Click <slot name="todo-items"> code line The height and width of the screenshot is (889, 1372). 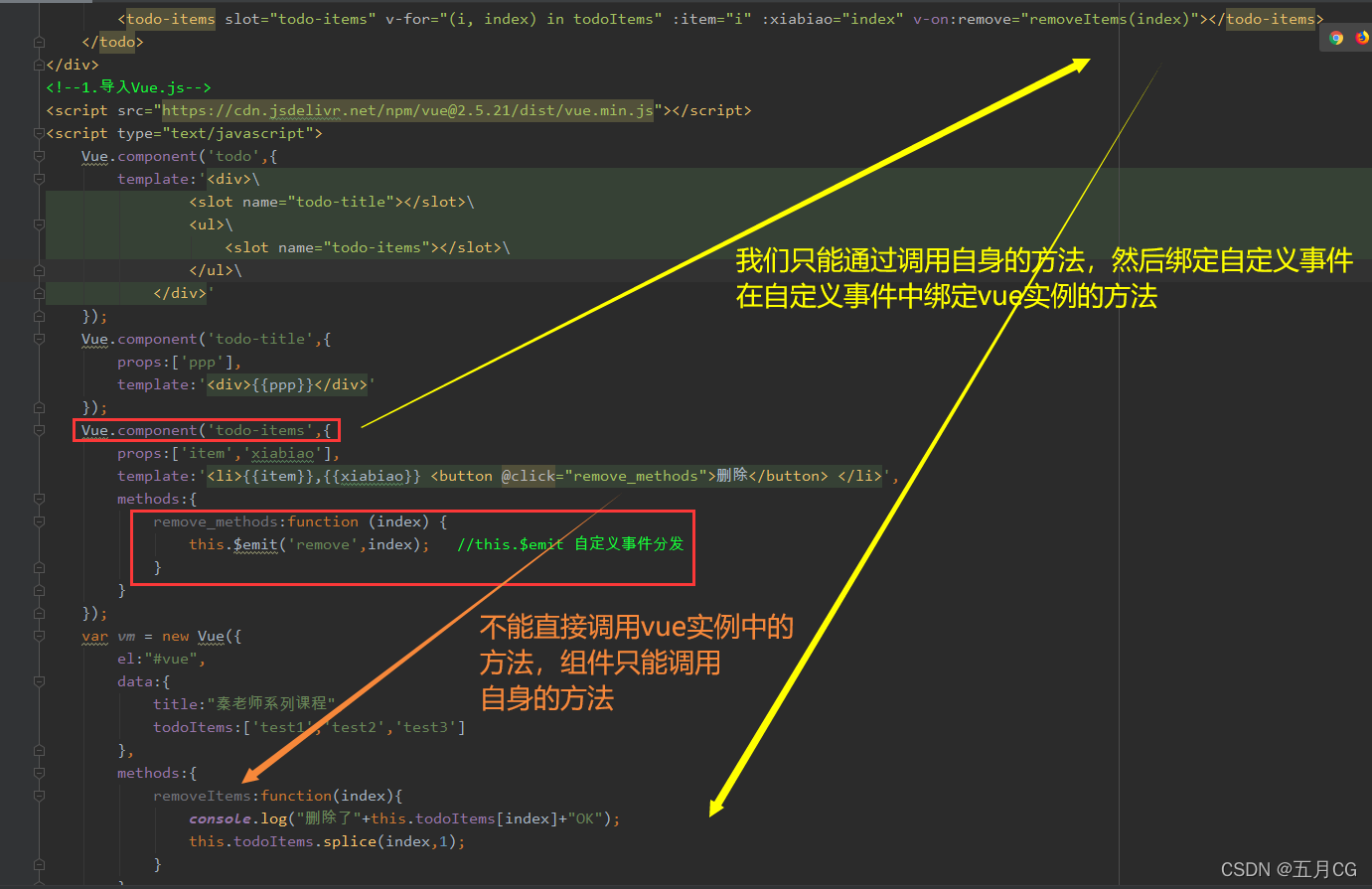click(368, 247)
